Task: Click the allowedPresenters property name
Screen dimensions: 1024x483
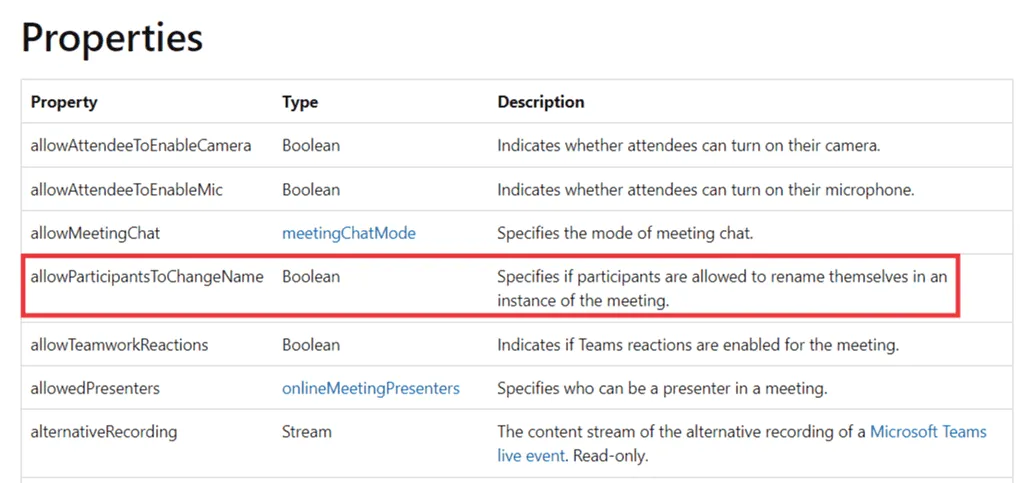Action: pos(95,388)
